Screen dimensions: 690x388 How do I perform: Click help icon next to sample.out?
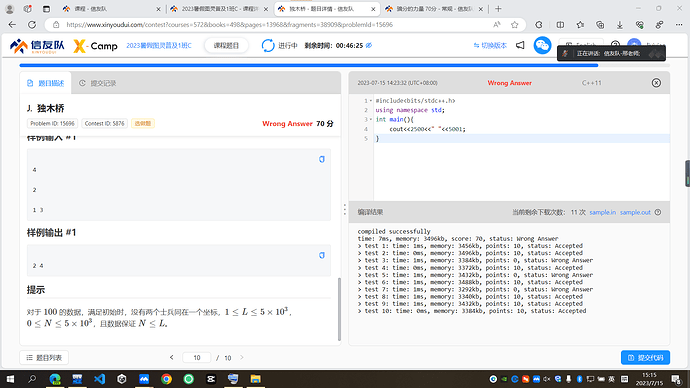click(658, 212)
